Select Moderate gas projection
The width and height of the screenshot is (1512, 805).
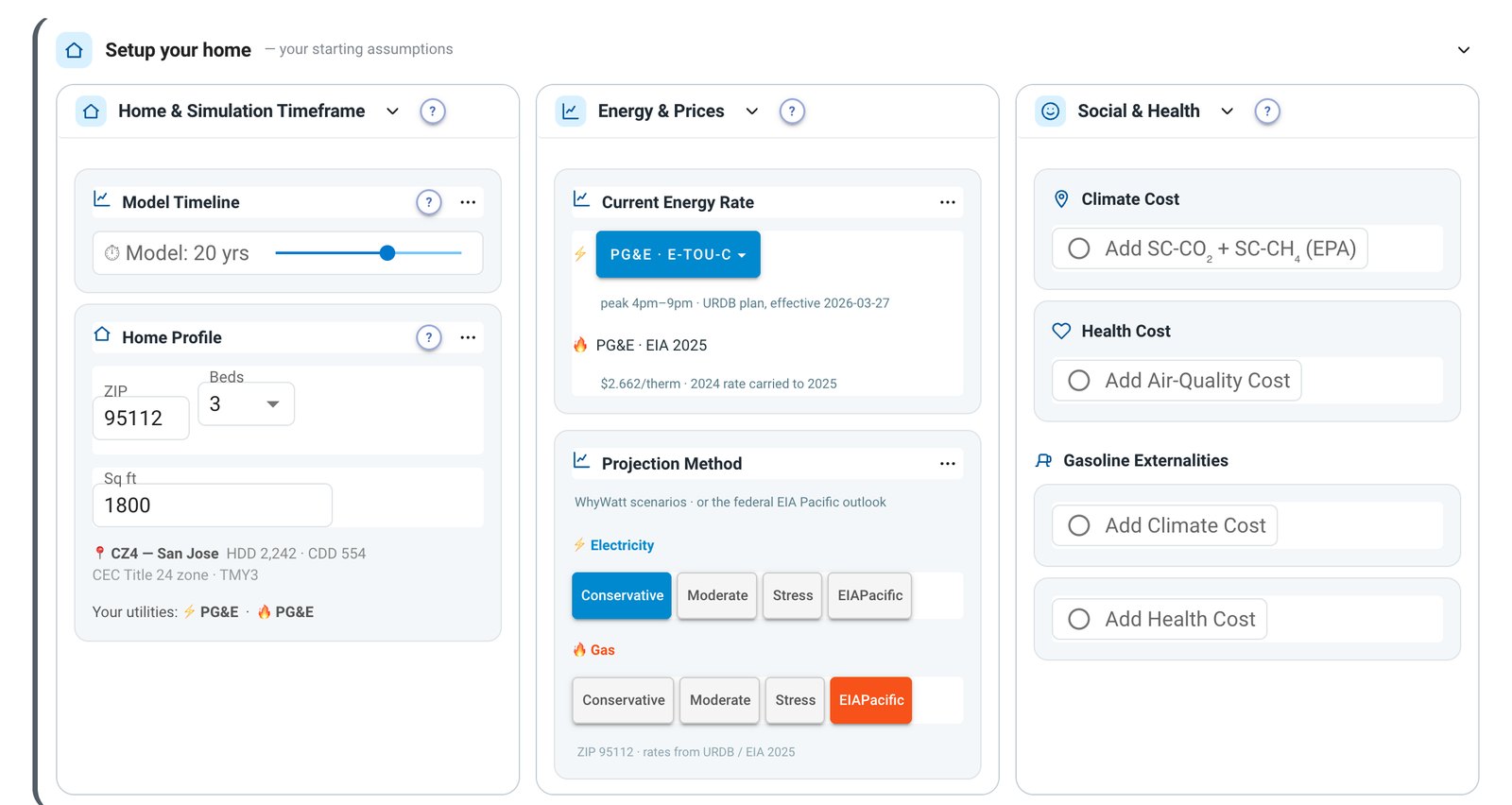click(720, 701)
